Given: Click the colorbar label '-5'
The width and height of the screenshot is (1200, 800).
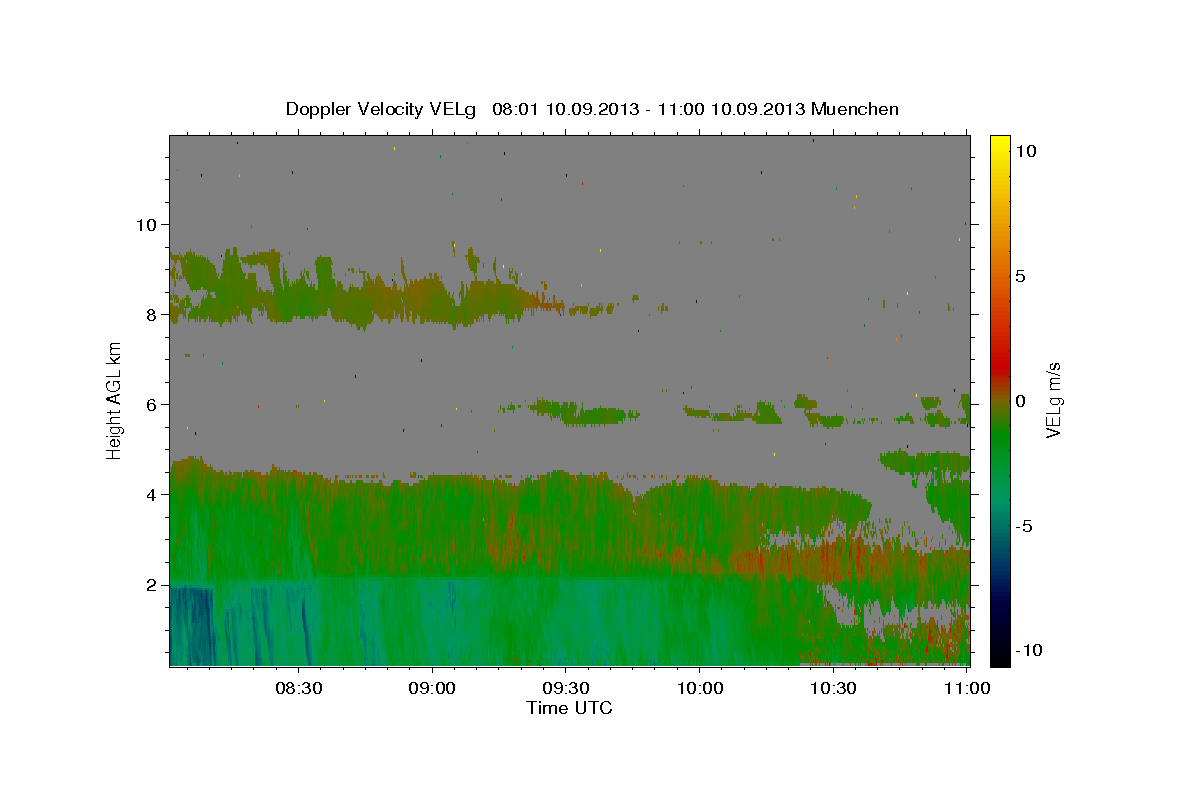Looking at the screenshot, I should pyautogui.click(x=1023, y=526).
